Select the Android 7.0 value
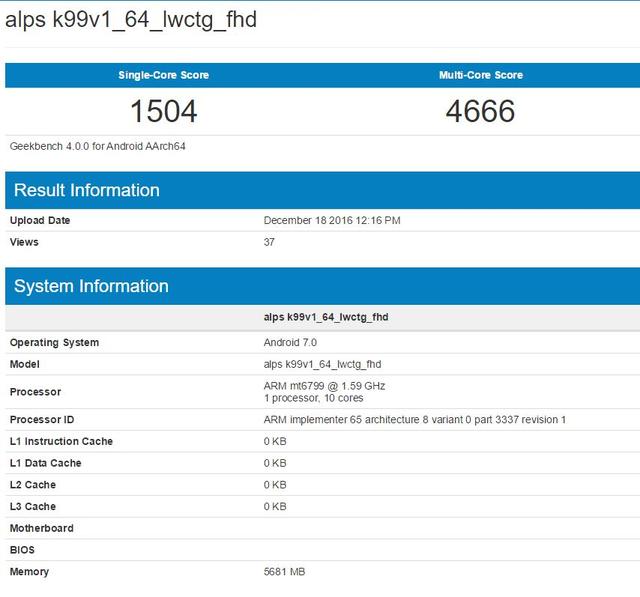 coord(290,342)
